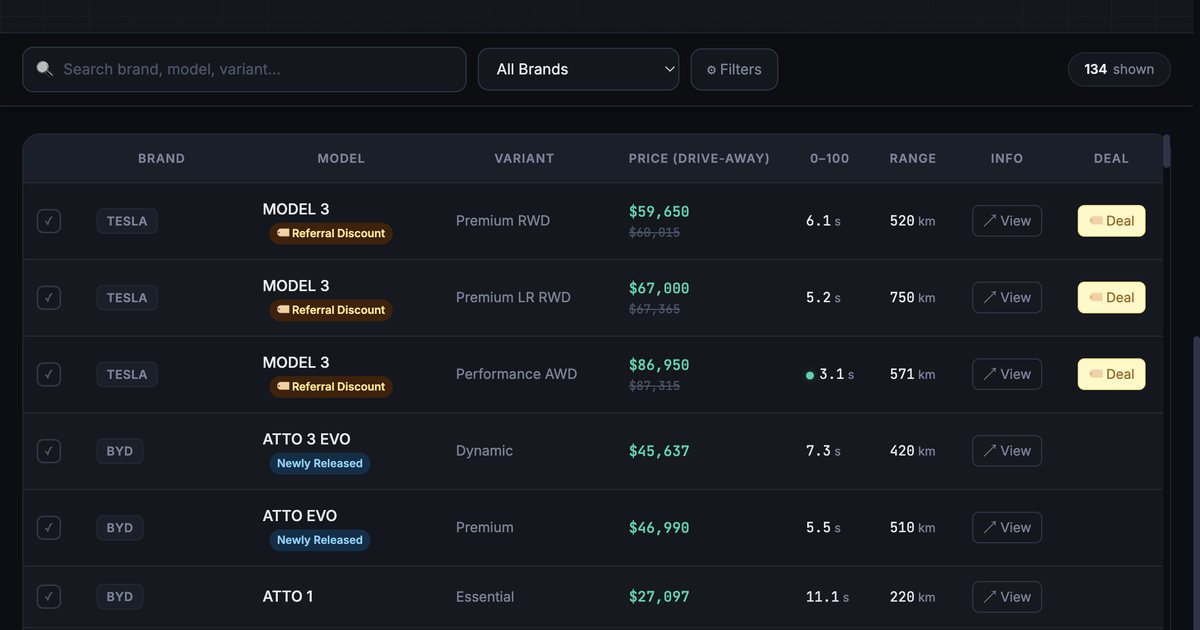Viewport: 1200px width, 630px height.
Task: Click the 11.1 s acceleration value
Action: (827, 597)
